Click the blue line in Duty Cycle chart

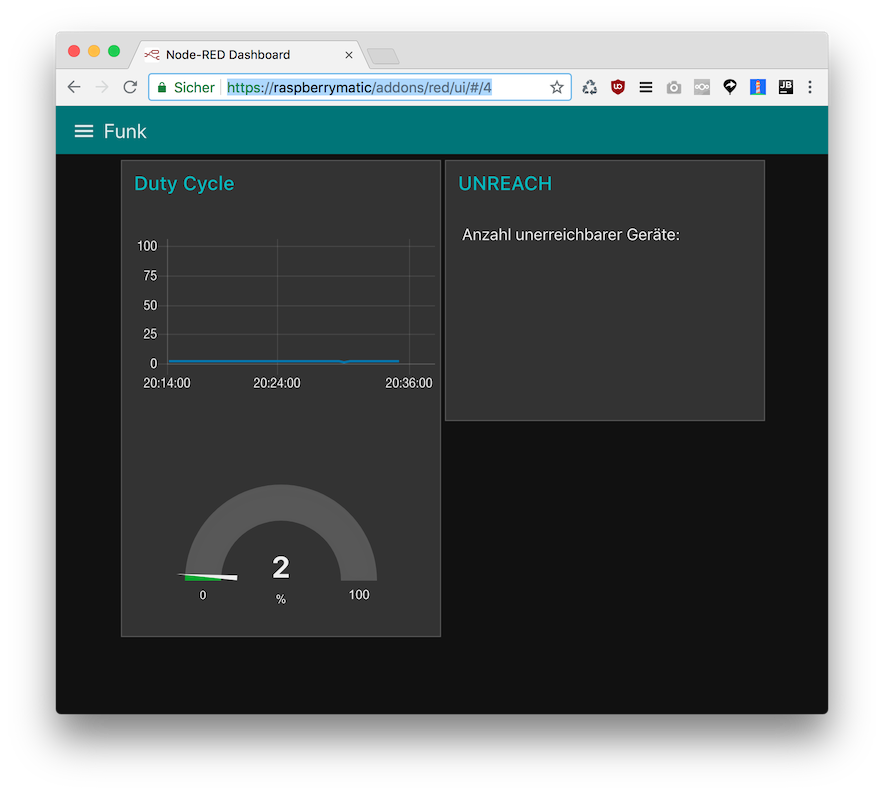pos(284,361)
